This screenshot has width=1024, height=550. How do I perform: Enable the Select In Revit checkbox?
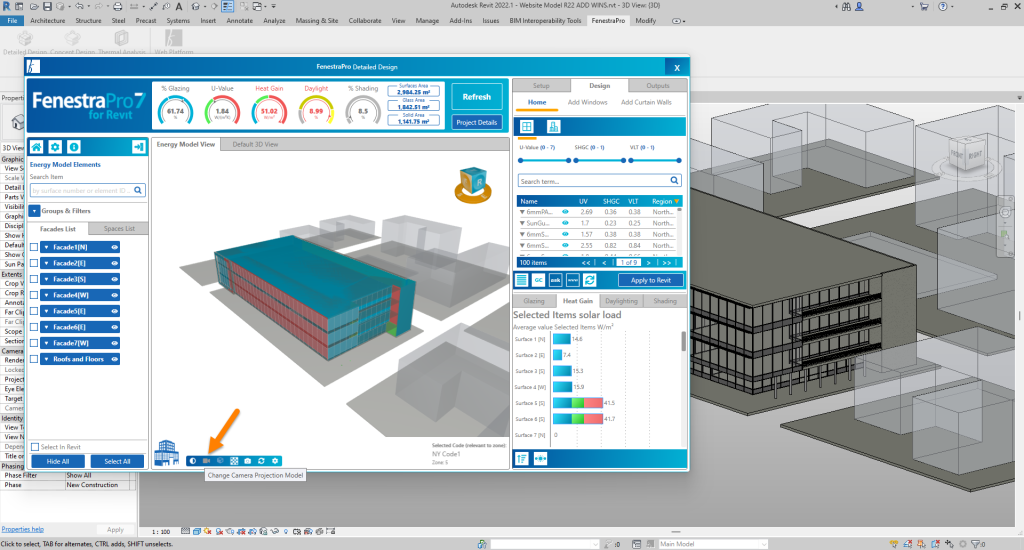tap(35, 447)
